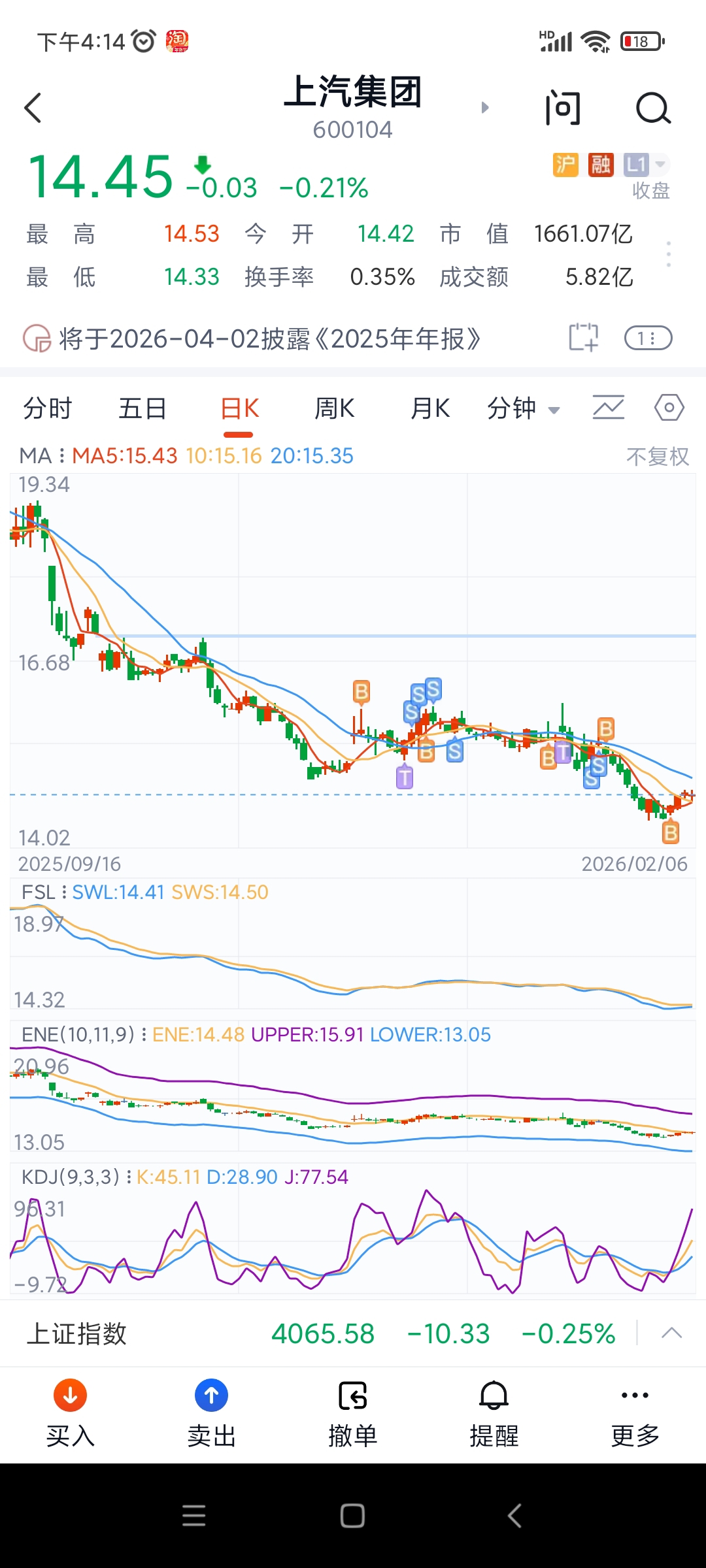
Task: Open chart settings hexagon icon
Action: coord(669,408)
